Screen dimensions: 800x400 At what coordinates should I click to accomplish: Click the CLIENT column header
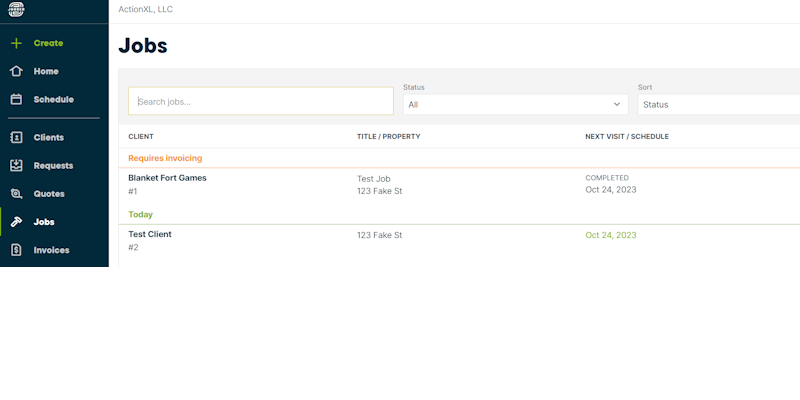coord(141,137)
